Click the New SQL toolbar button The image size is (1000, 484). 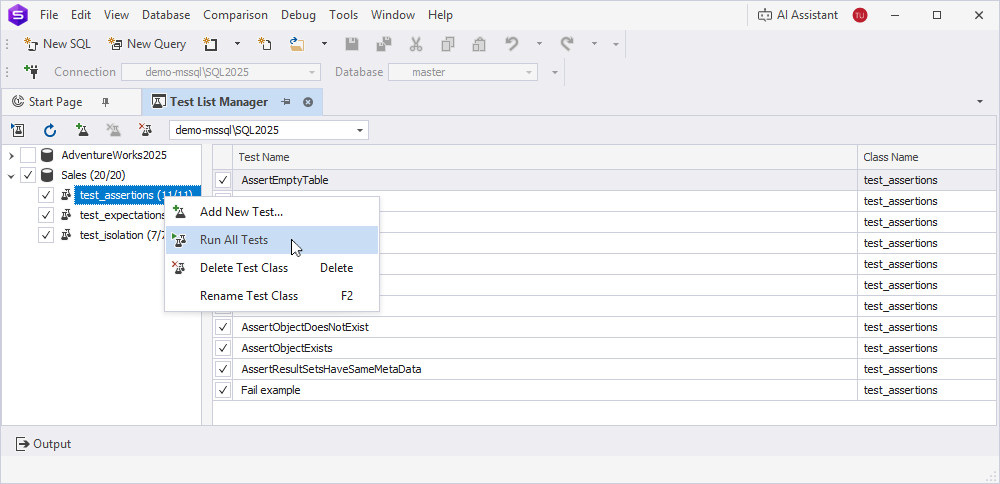point(57,44)
